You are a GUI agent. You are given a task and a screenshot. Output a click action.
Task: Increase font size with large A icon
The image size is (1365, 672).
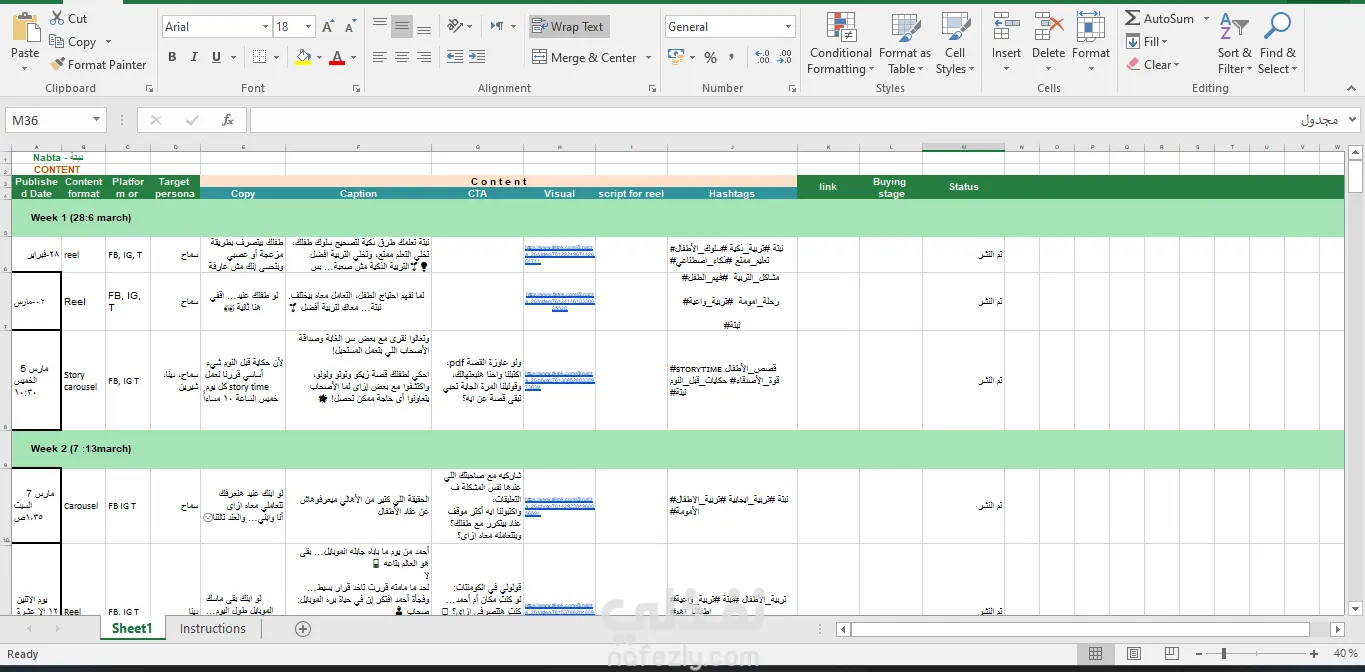pyautogui.click(x=329, y=27)
